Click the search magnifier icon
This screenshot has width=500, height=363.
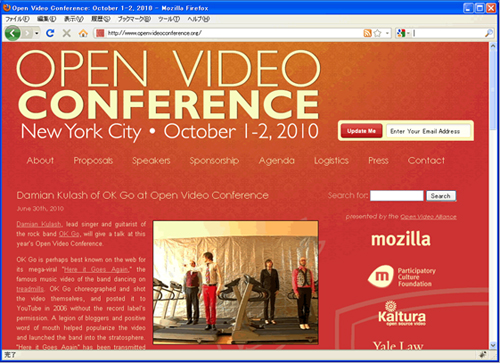coord(489,33)
